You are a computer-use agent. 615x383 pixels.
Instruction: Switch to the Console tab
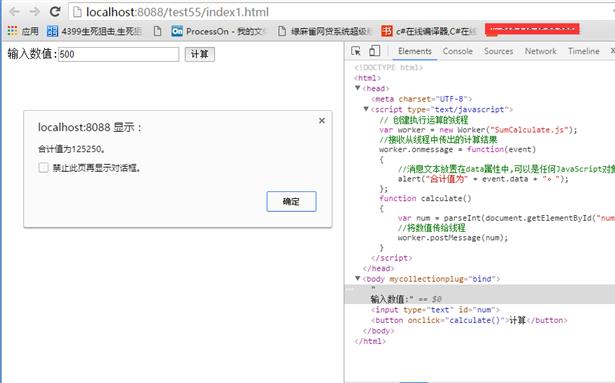click(x=457, y=51)
